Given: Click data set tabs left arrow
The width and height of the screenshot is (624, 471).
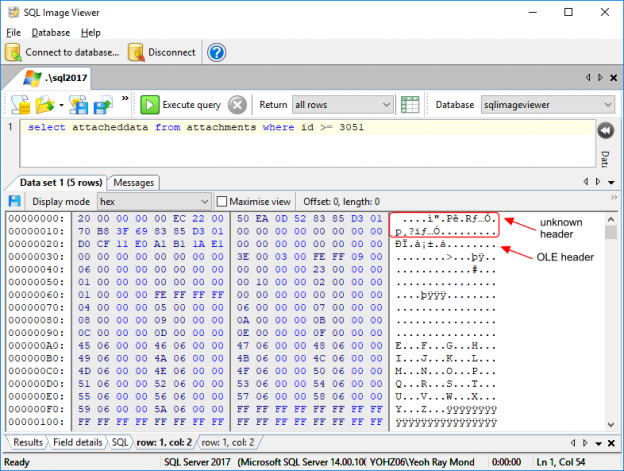Looking at the screenshot, I should pos(585,182).
